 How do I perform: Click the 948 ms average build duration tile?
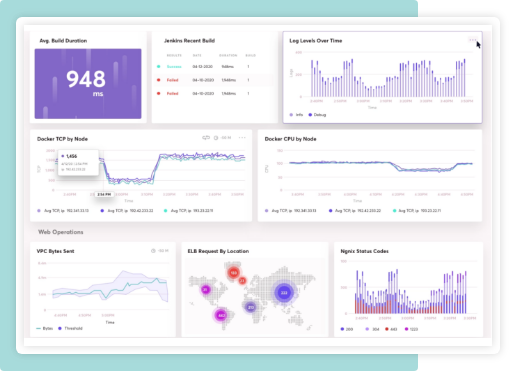88,84
